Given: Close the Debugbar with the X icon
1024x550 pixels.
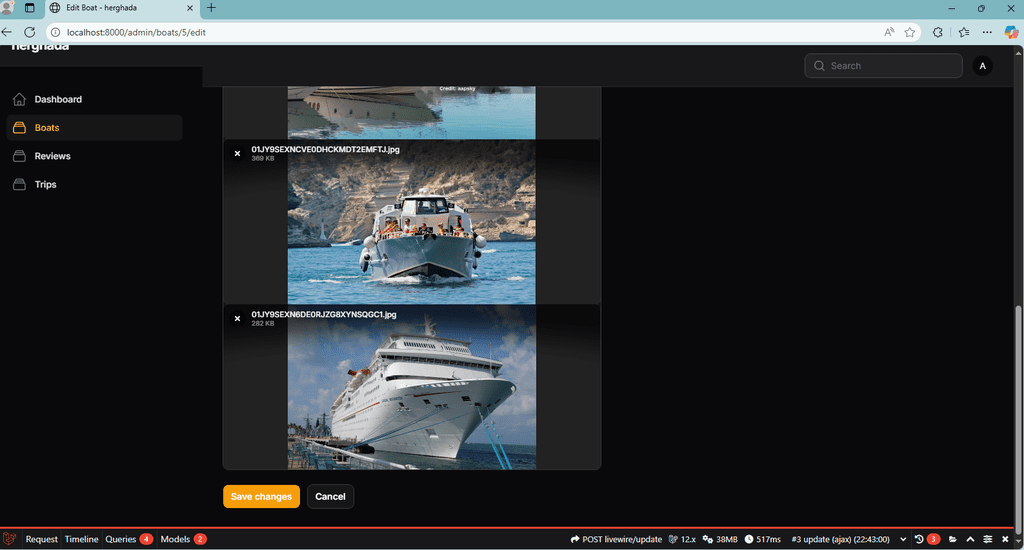Looking at the screenshot, I should pos(1006,540).
